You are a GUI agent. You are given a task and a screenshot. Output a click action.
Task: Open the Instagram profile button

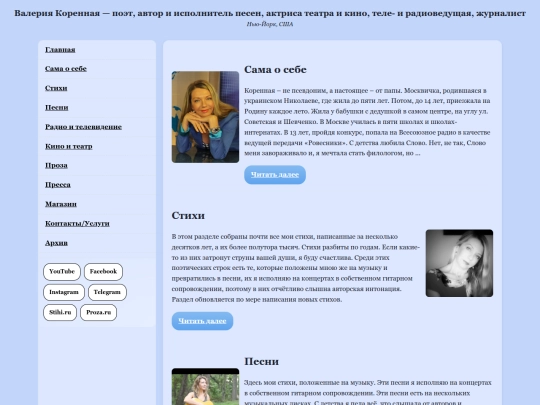[x=64, y=292]
